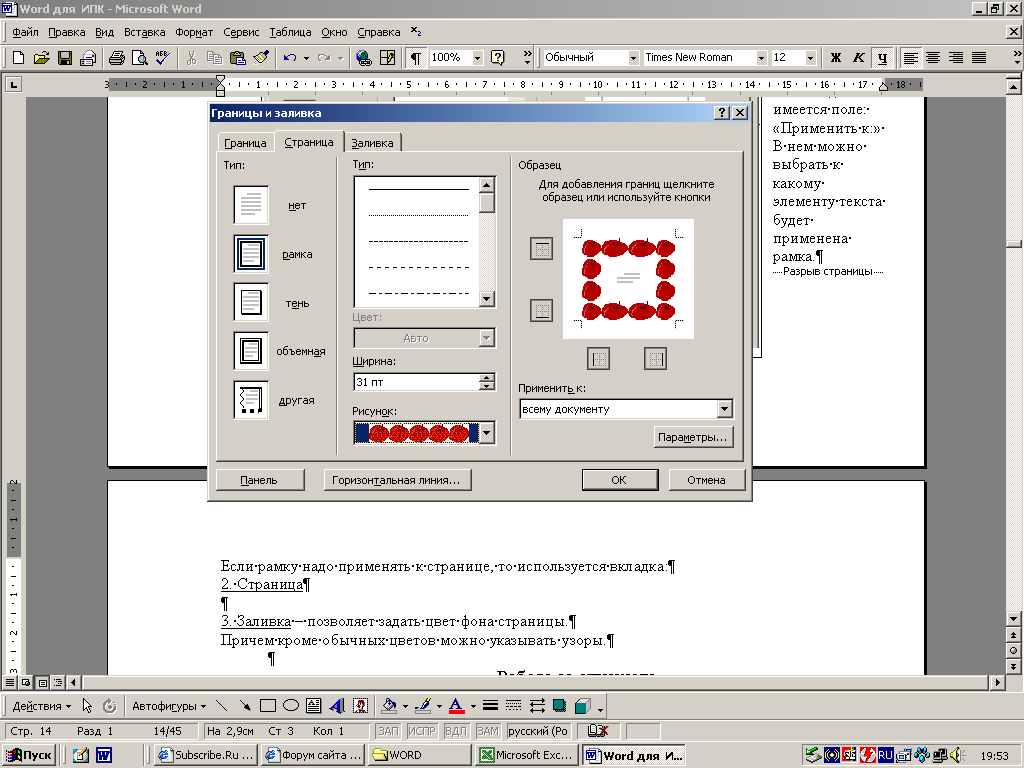Click Пуск Start button
Screen dimensions: 1024x768
point(29,755)
